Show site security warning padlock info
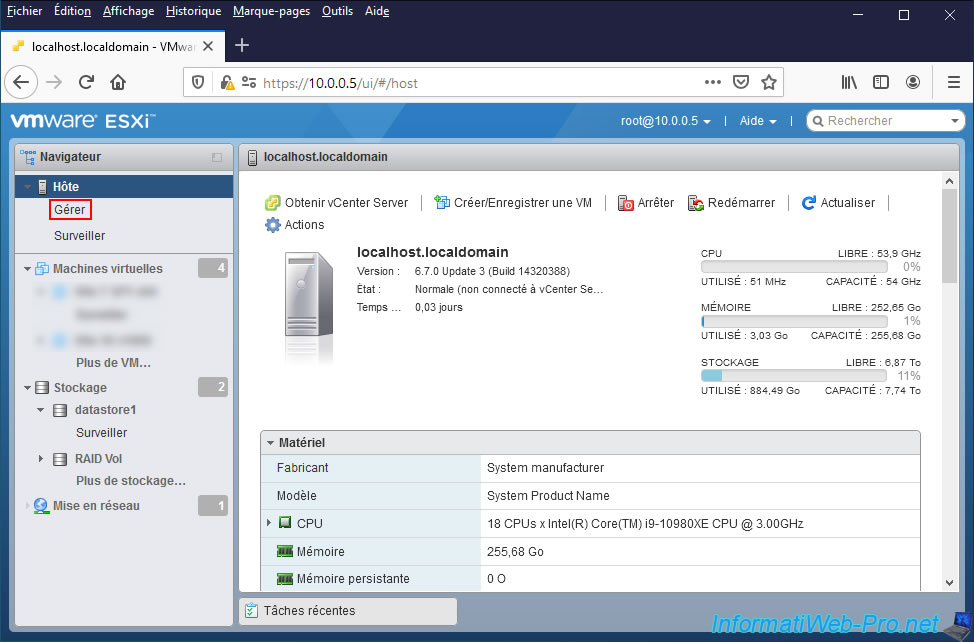Image resolution: width=974 pixels, height=642 pixels. coord(227,83)
